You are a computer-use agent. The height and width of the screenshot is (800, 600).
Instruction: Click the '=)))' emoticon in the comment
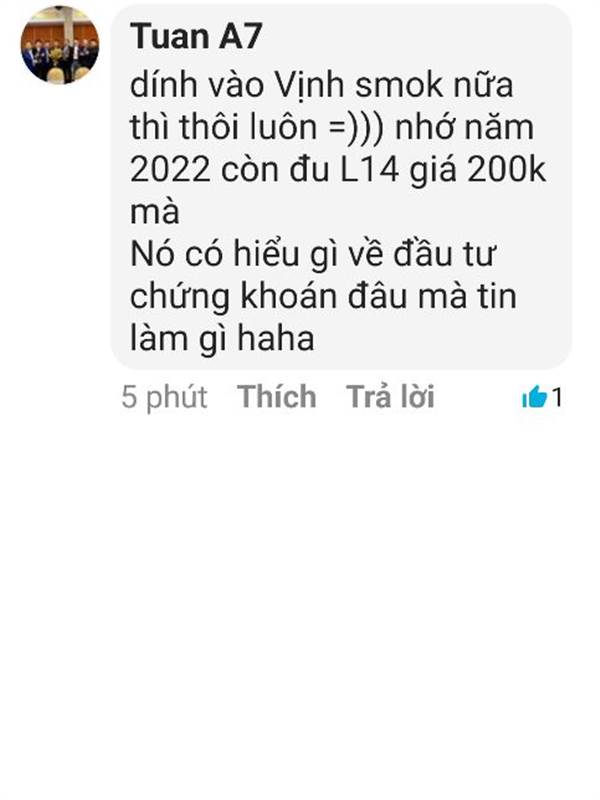click(356, 127)
